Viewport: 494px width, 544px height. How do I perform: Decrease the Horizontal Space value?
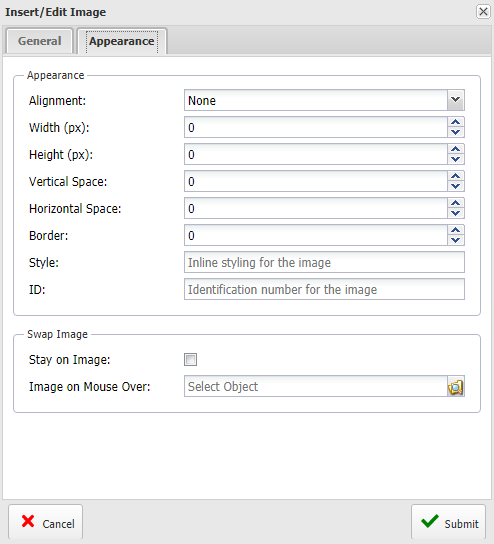[455, 213]
